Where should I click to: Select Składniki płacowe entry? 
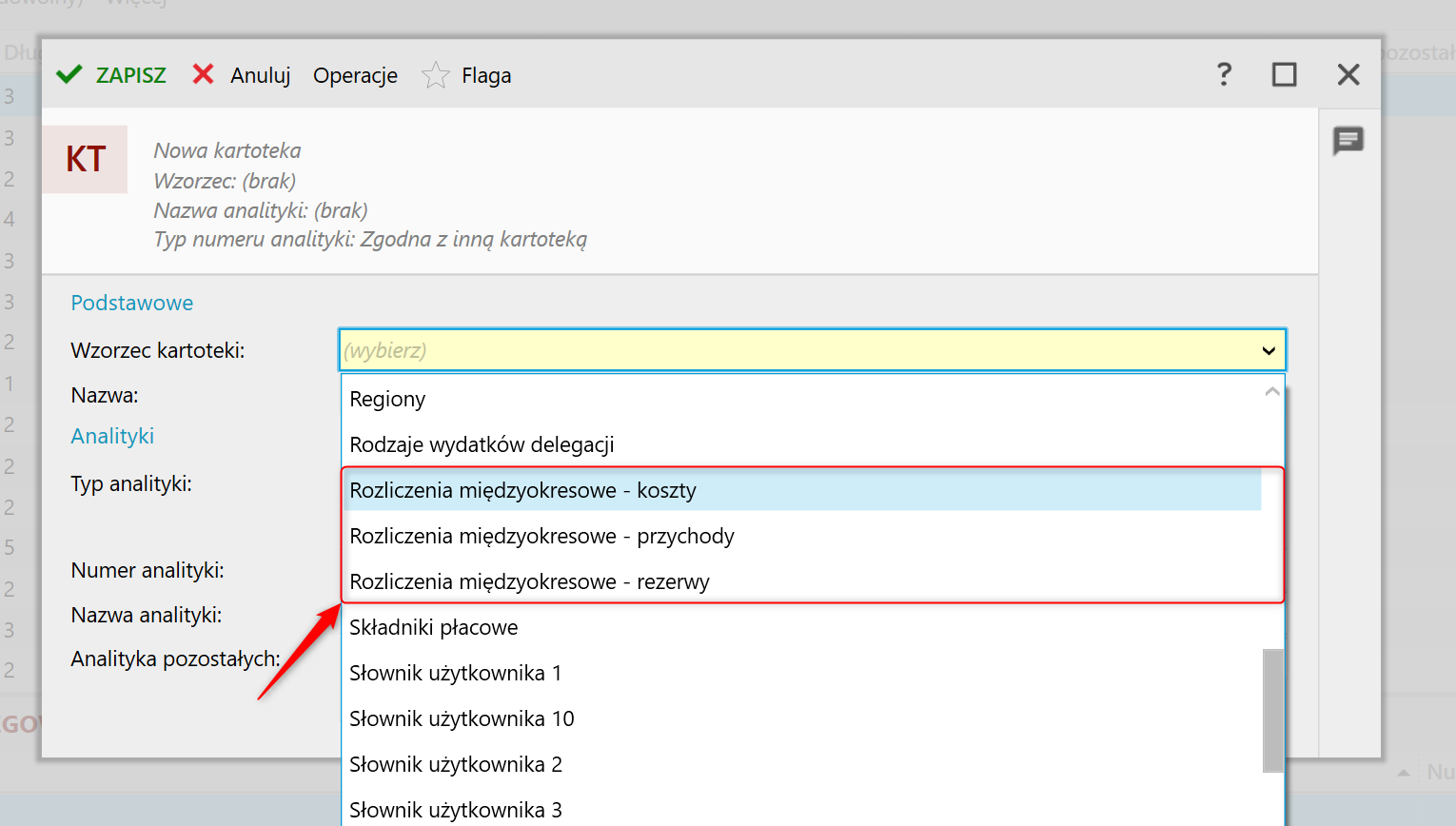coord(434,627)
